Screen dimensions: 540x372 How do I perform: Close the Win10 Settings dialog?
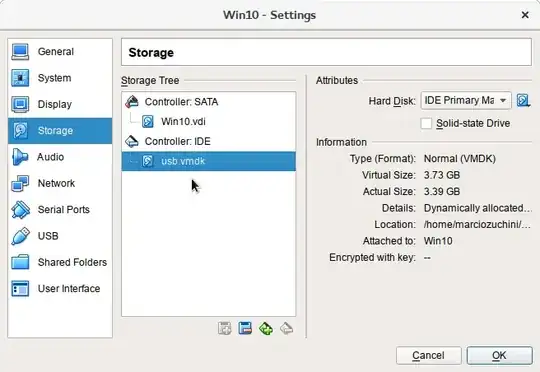525,15
